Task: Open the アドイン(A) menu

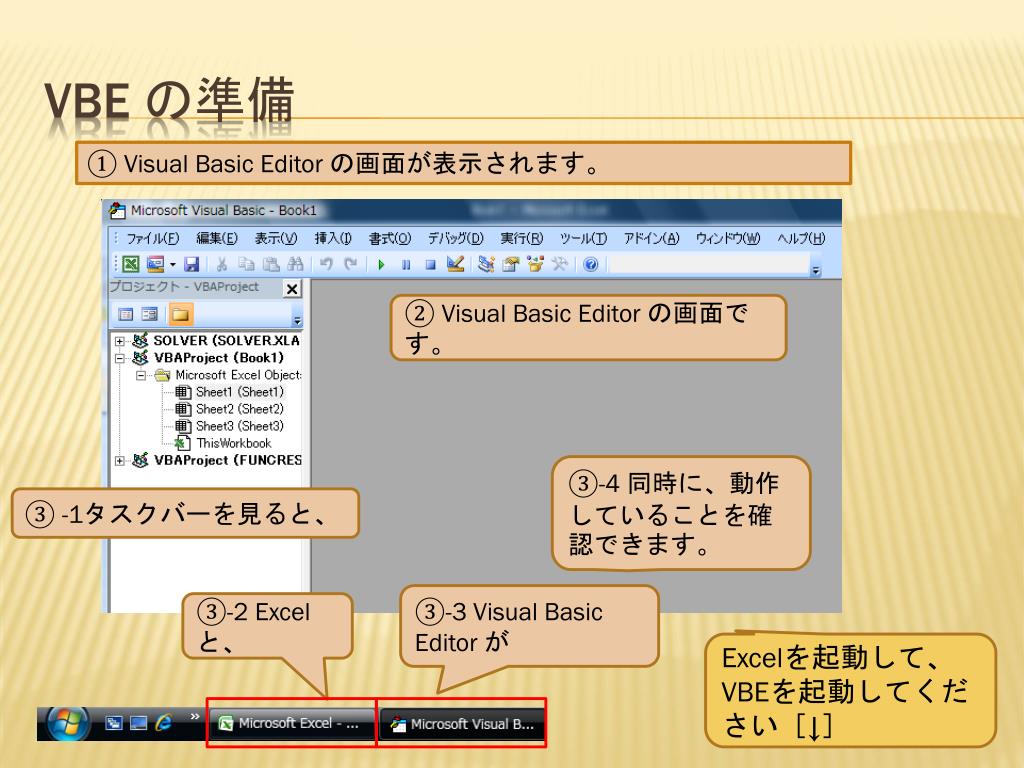Action: click(x=651, y=238)
